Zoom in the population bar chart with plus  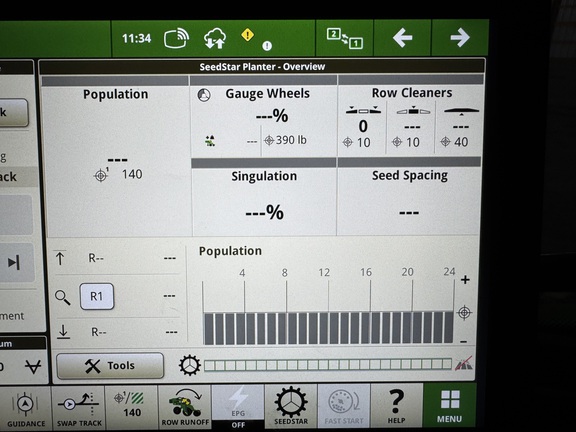coord(465,280)
